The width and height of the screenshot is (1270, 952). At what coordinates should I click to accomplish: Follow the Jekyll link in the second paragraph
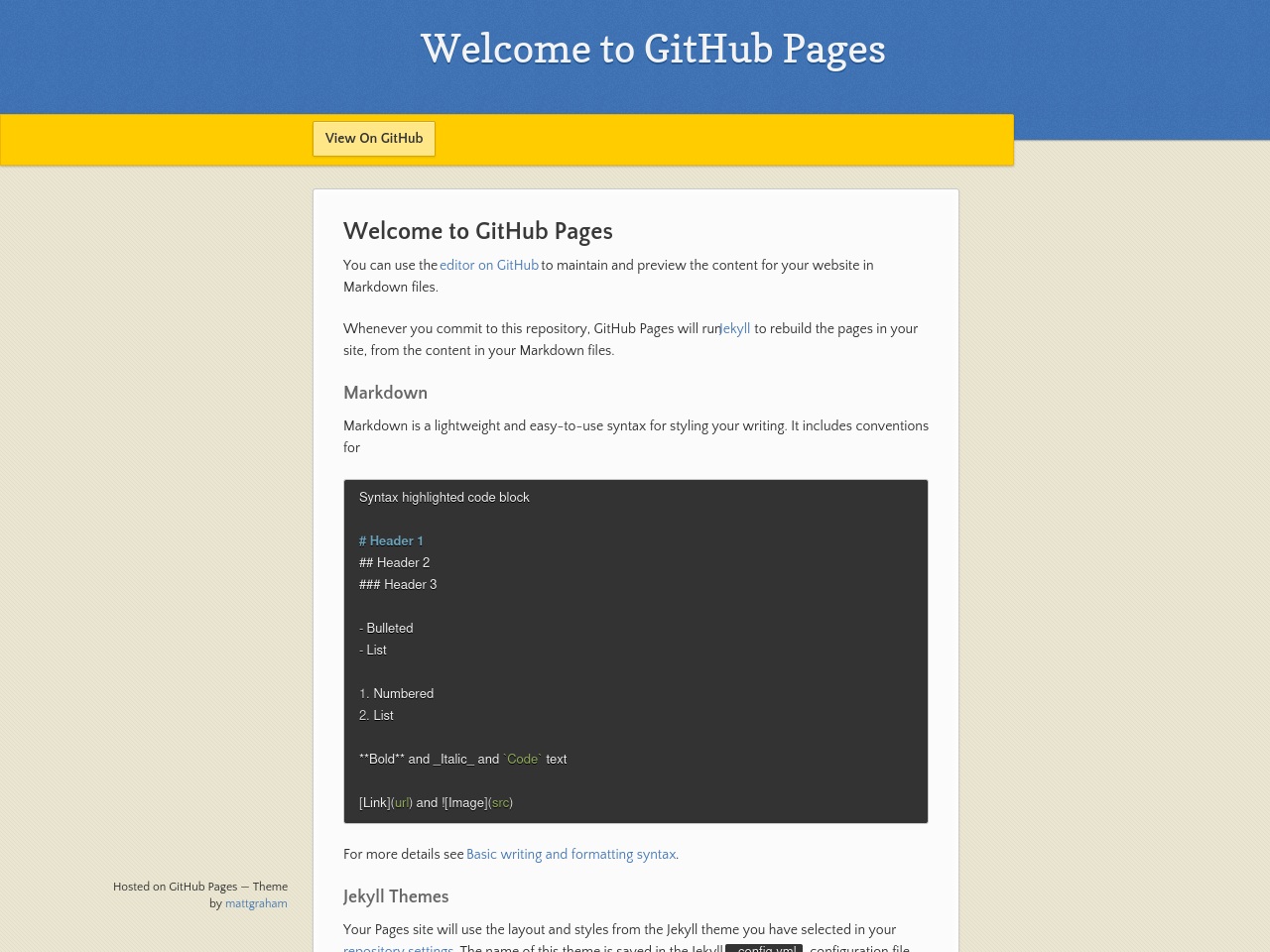click(735, 329)
